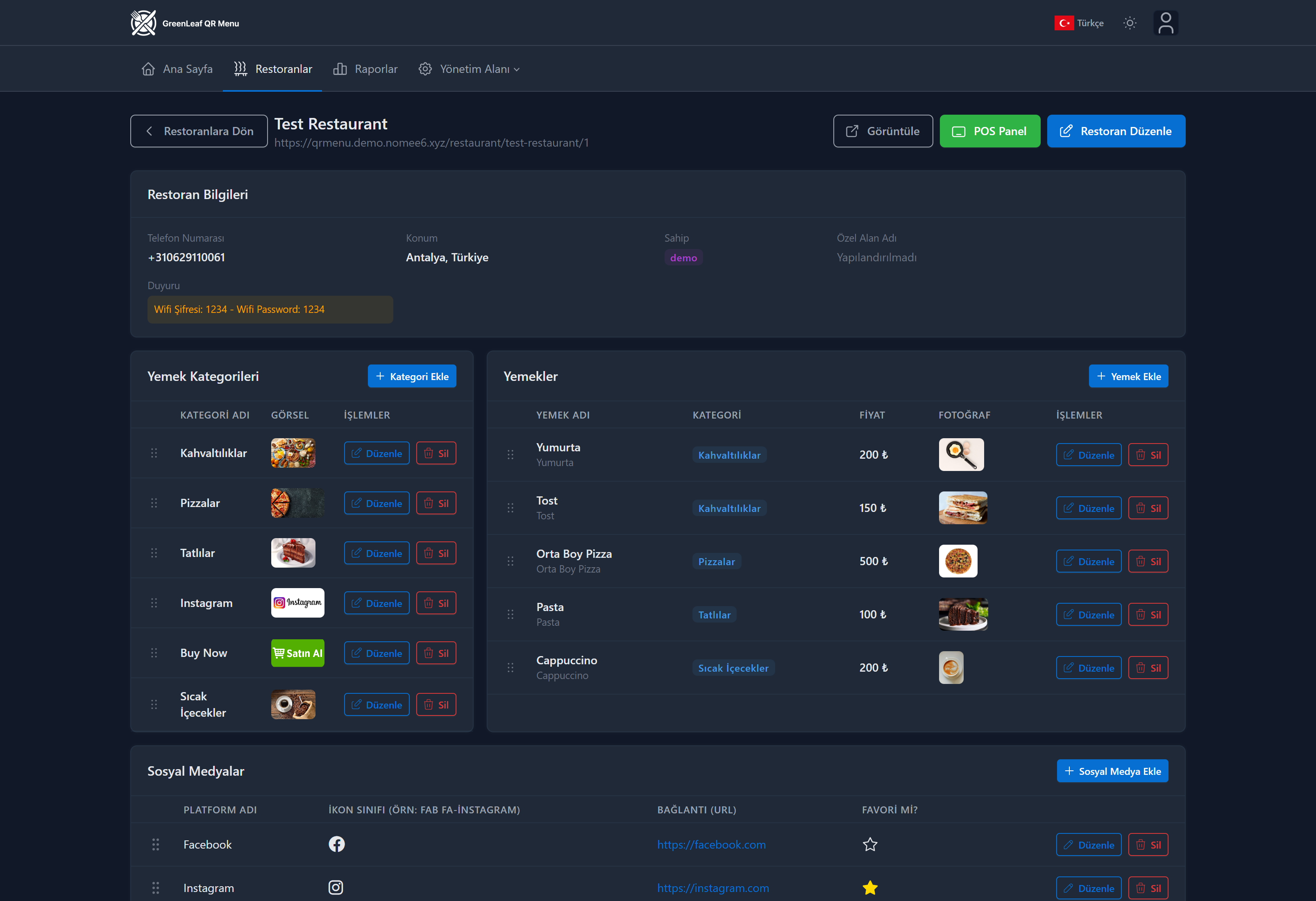This screenshot has height=901, width=1316.
Task: Open the https://facebook.com link
Action: coord(711,845)
